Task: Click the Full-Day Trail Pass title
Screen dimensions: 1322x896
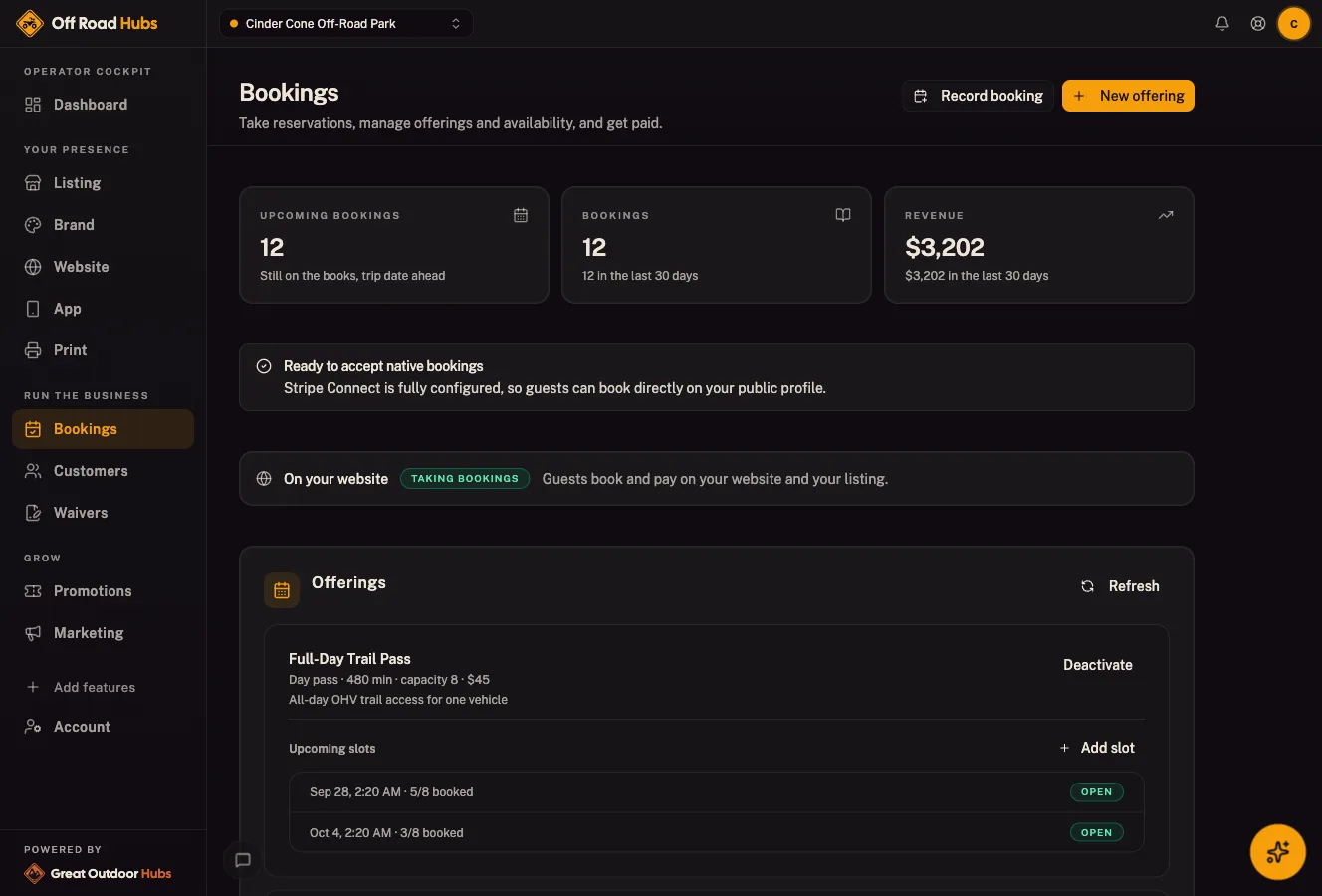Action: tap(349, 659)
